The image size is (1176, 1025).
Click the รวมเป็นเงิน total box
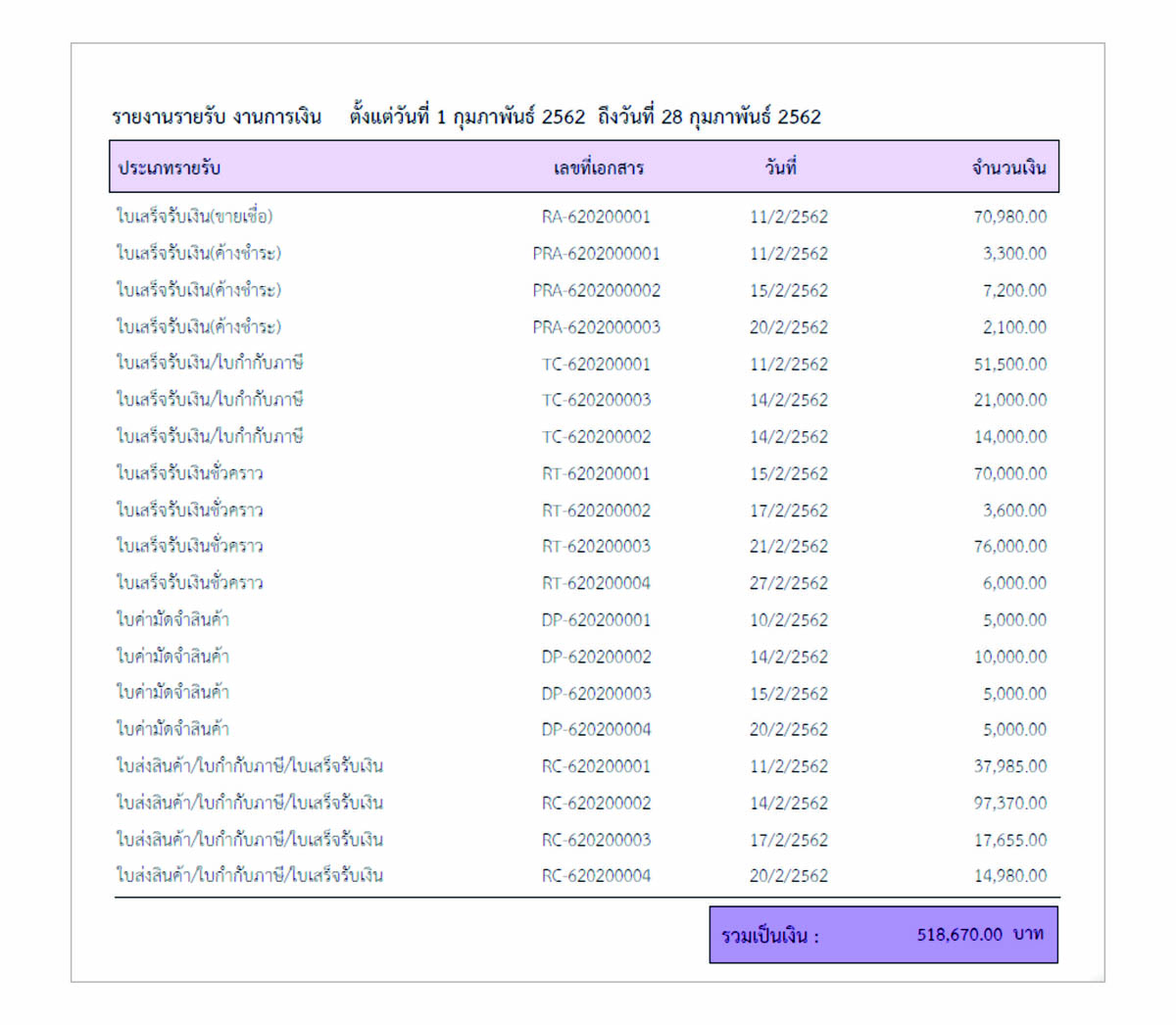tap(883, 935)
